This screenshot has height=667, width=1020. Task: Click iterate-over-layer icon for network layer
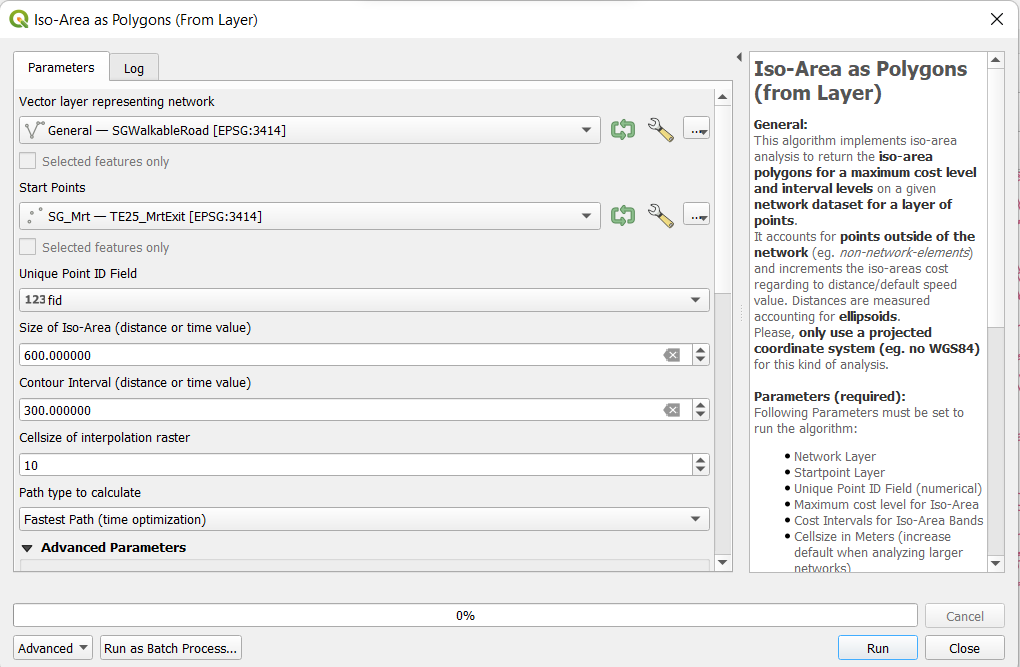[623, 130]
